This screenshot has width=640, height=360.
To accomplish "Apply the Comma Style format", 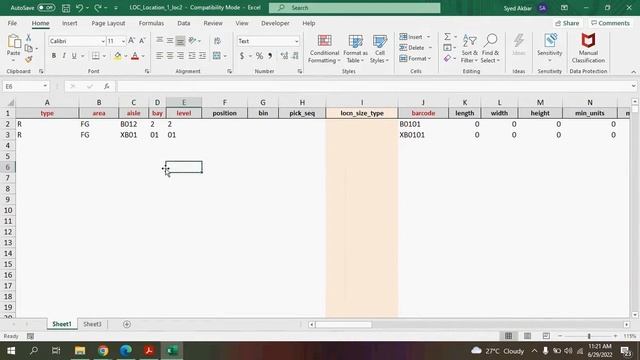I will [270, 56].
